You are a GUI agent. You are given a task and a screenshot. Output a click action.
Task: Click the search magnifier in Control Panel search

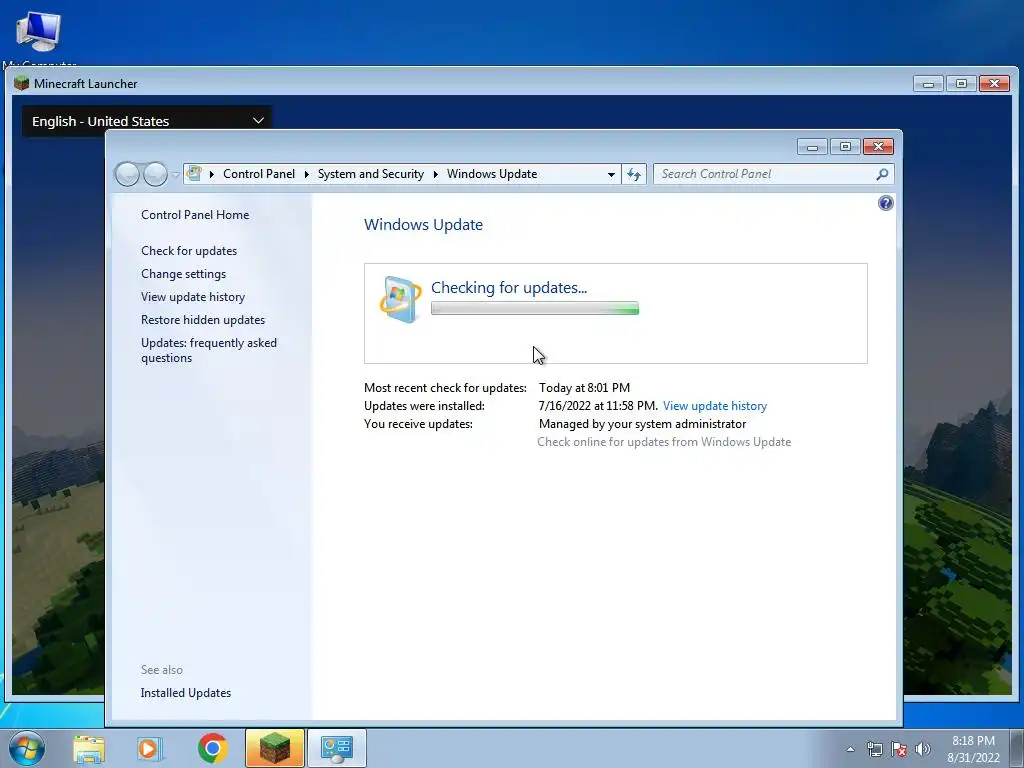click(882, 174)
